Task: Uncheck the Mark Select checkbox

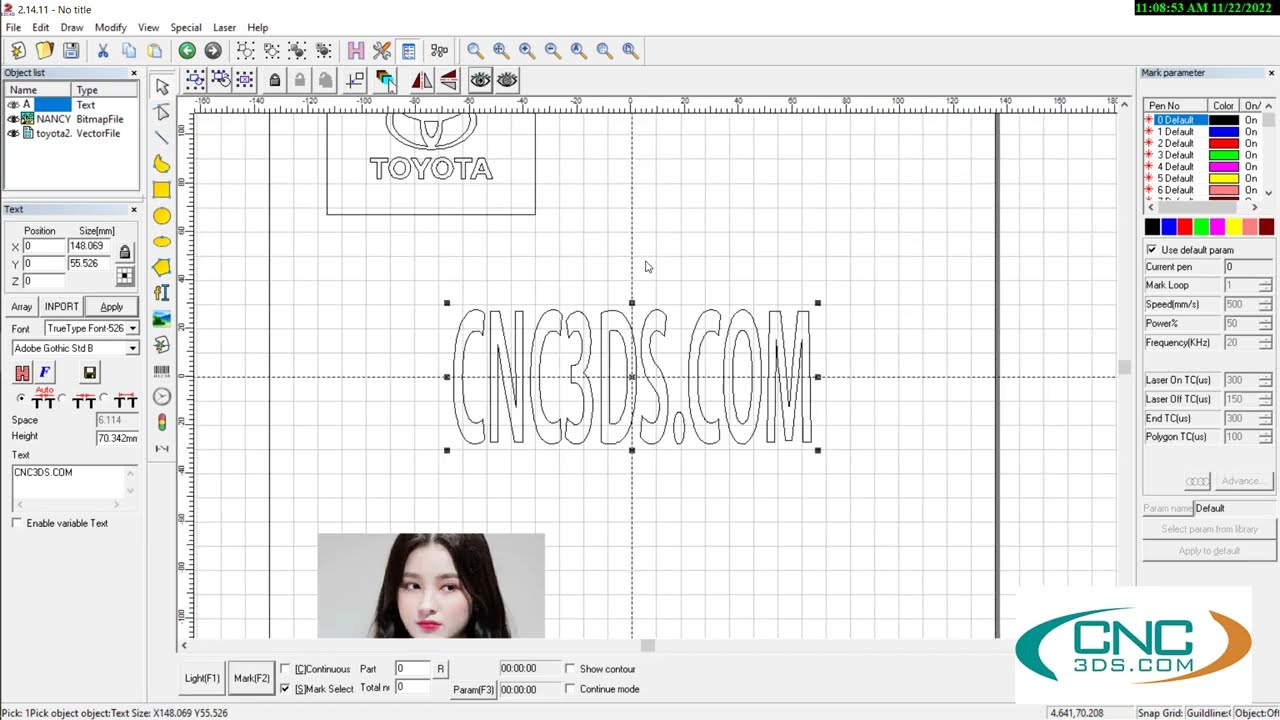Action: 286,689
